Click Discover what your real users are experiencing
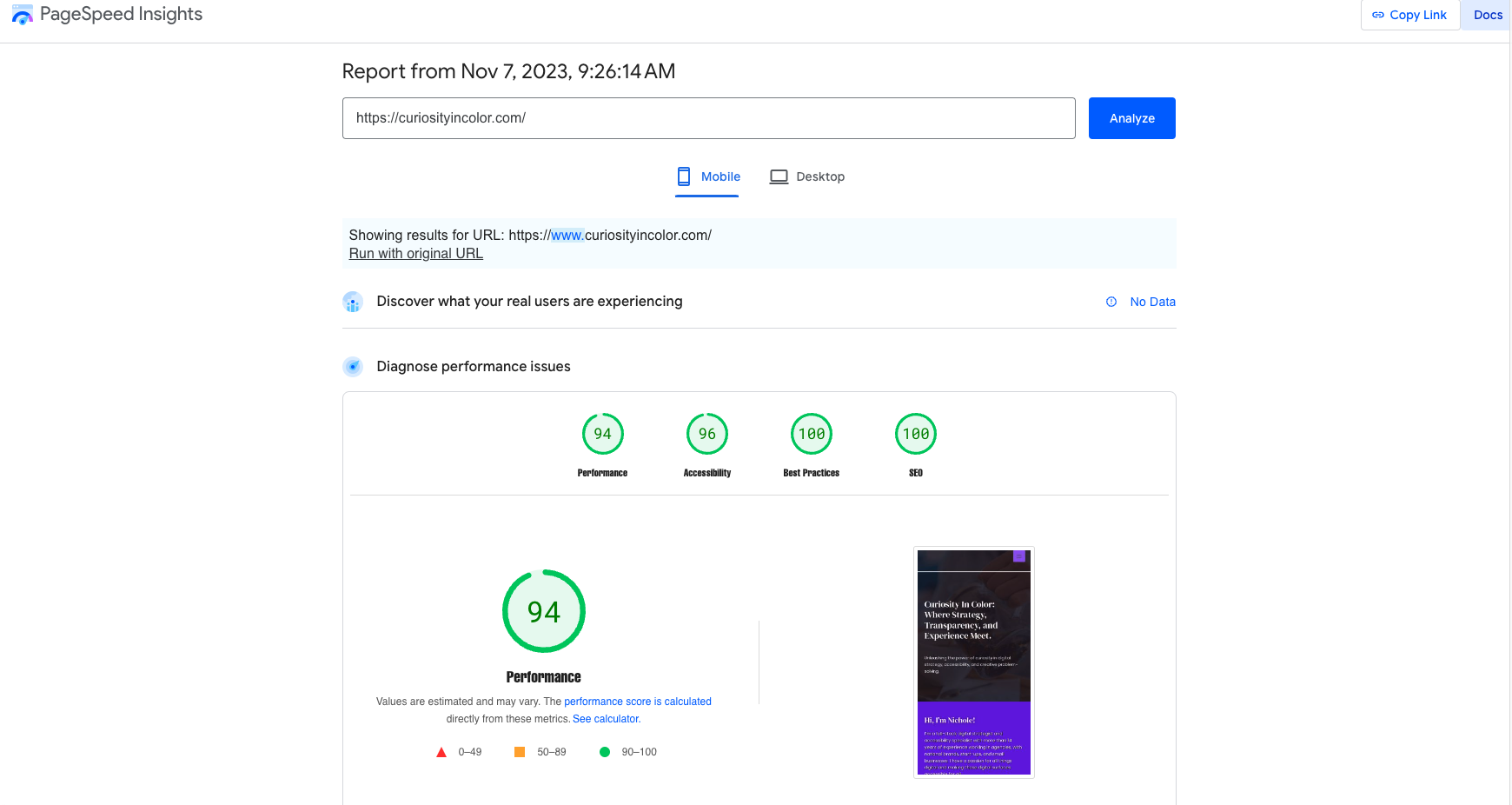The width and height of the screenshot is (1512, 805). click(x=529, y=302)
